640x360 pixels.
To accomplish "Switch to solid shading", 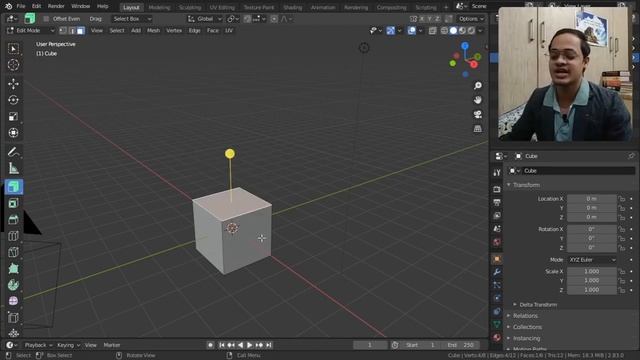I will tap(453, 31).
